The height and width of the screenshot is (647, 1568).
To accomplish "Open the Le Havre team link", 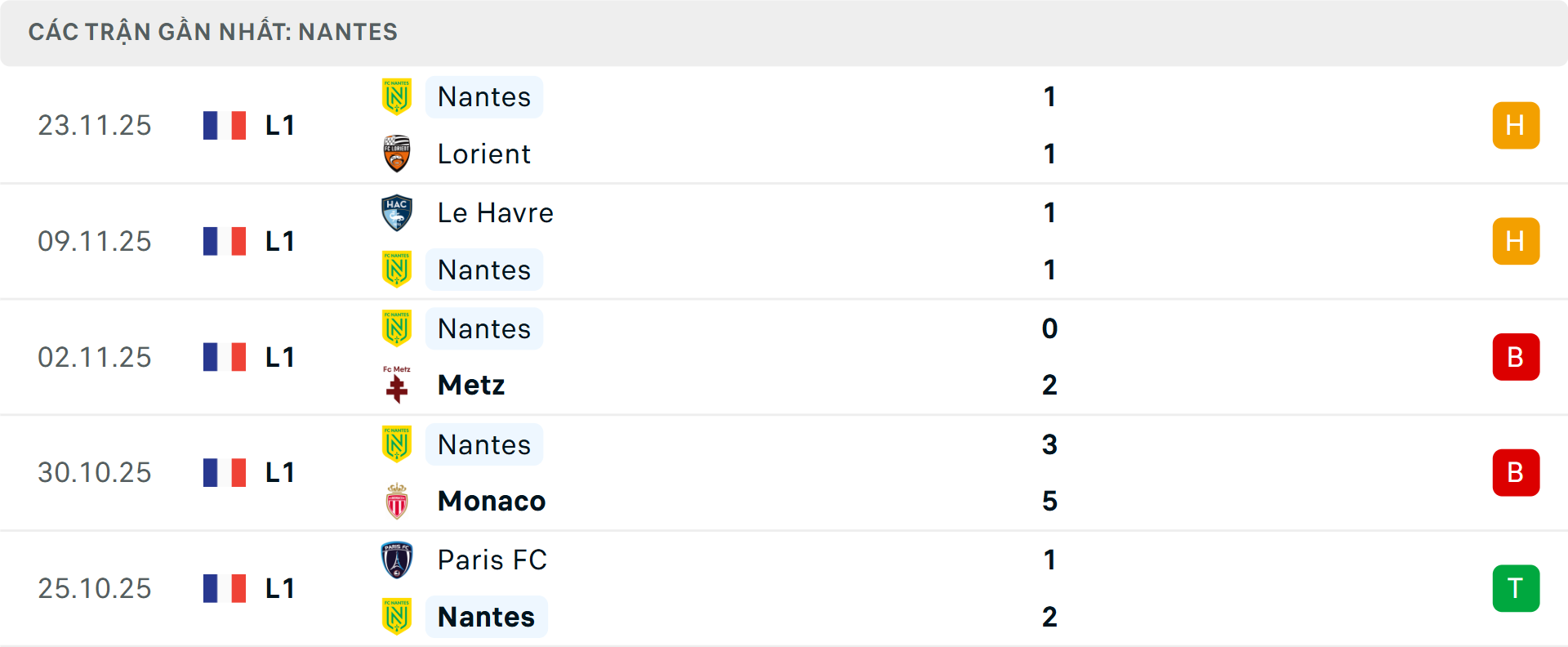I will [495, 212].
